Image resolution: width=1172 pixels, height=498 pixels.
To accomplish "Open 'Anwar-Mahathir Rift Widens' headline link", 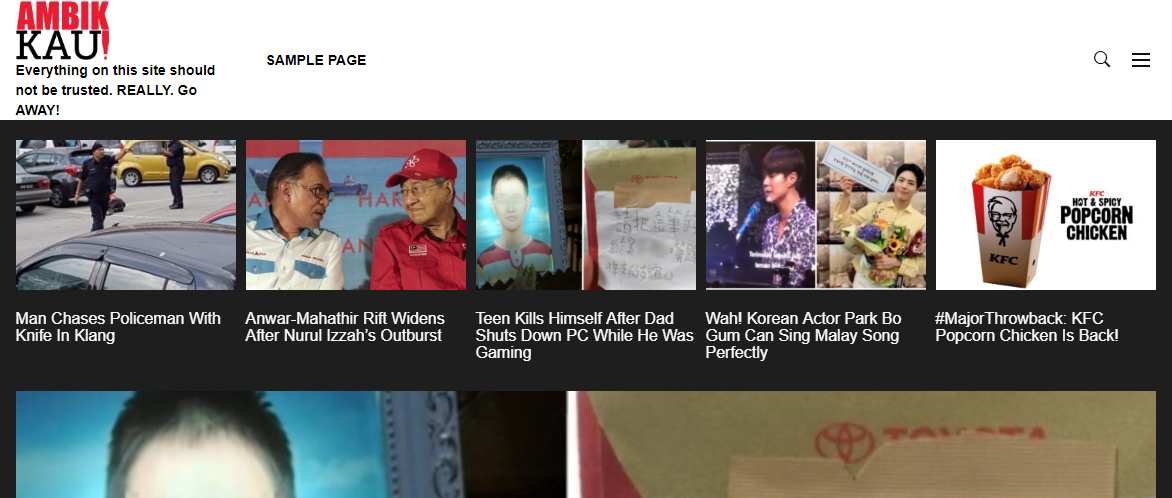I will 345,327.
